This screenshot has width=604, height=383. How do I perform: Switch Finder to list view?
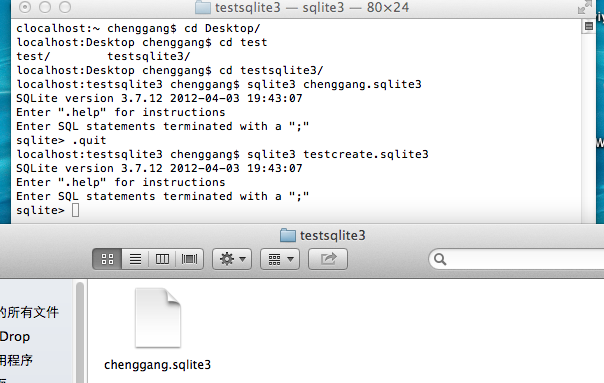tap(135, 259)
